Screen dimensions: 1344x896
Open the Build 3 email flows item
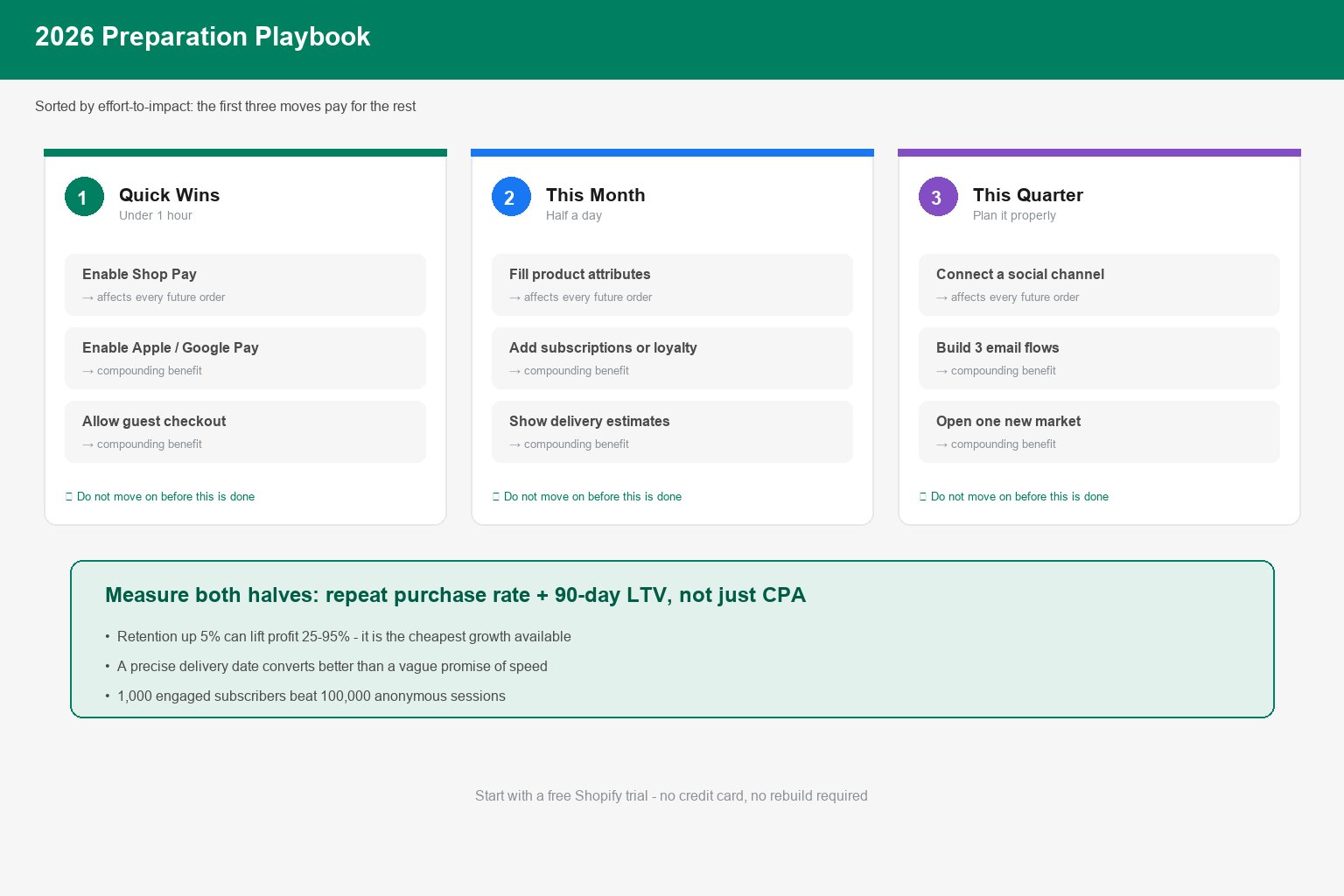(1099, 358)
